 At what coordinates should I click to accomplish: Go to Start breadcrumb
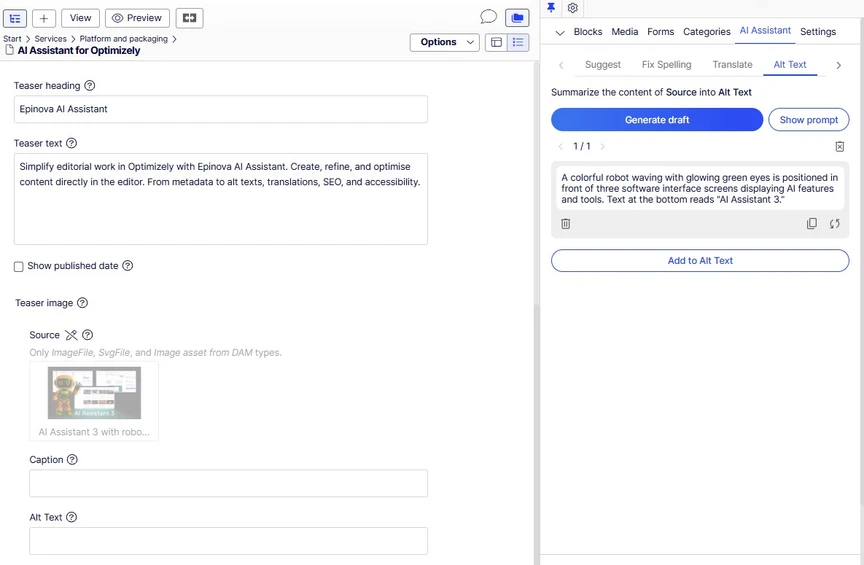(12, 39)
